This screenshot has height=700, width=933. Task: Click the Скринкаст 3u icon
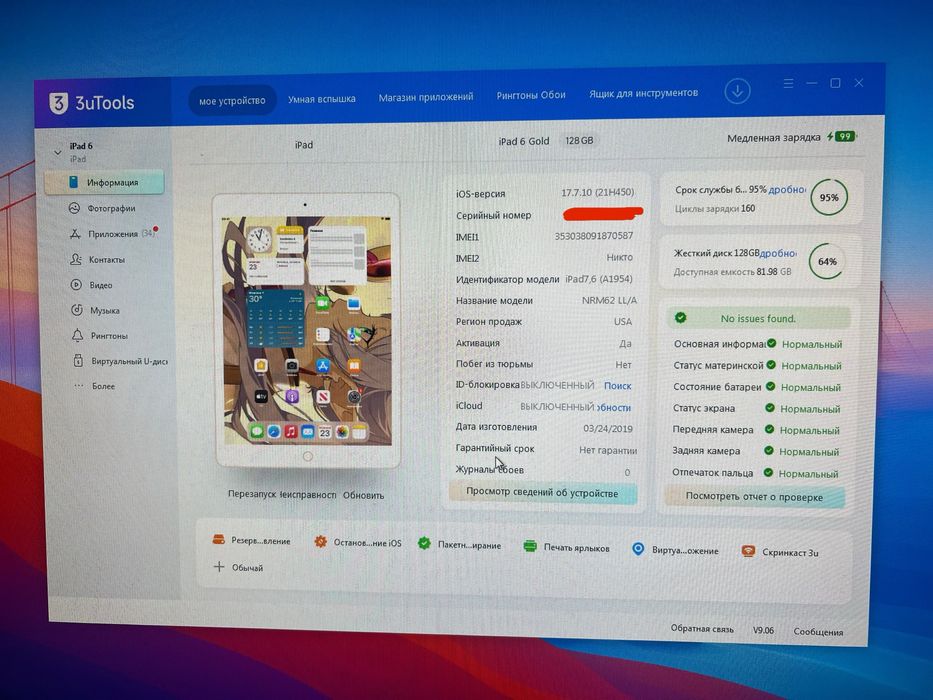749,551
